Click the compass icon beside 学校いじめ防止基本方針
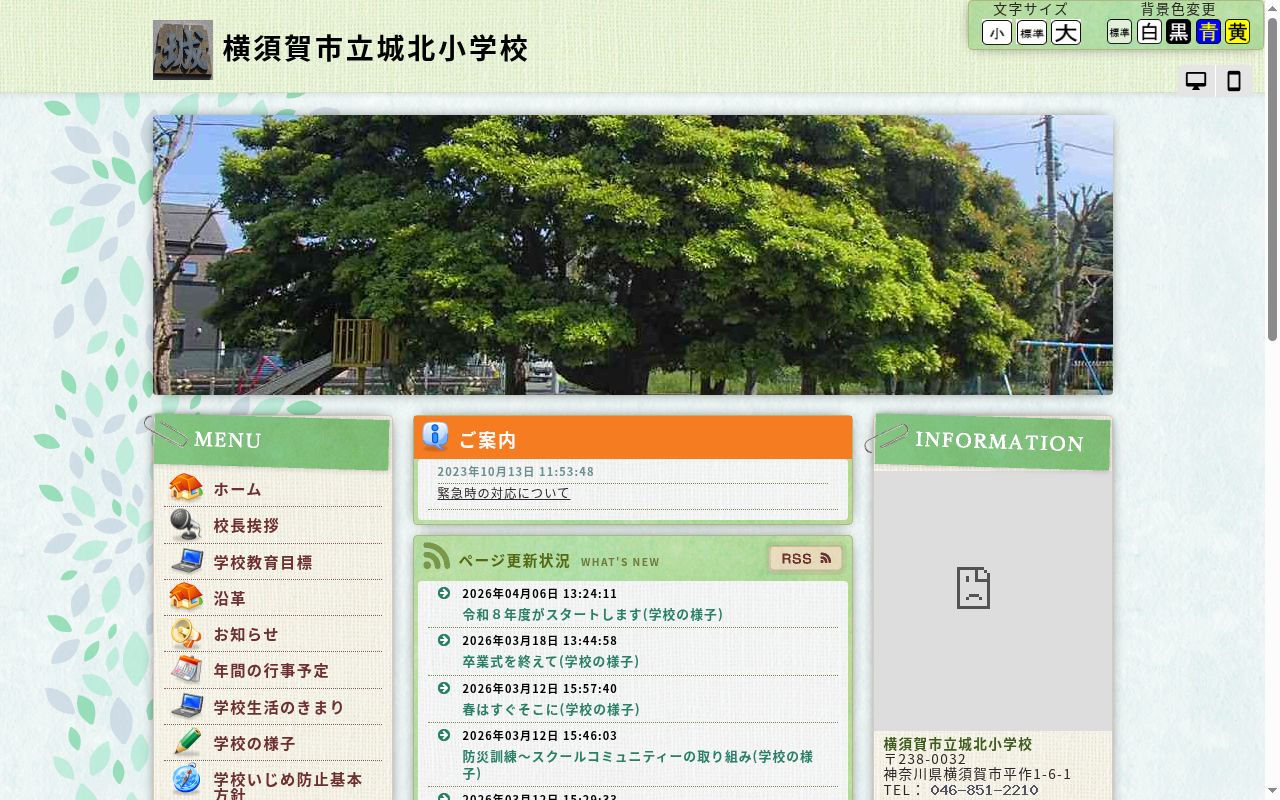Image resolution: width=1280 pixels, height=800 pixels. click(x=186, y=779)
